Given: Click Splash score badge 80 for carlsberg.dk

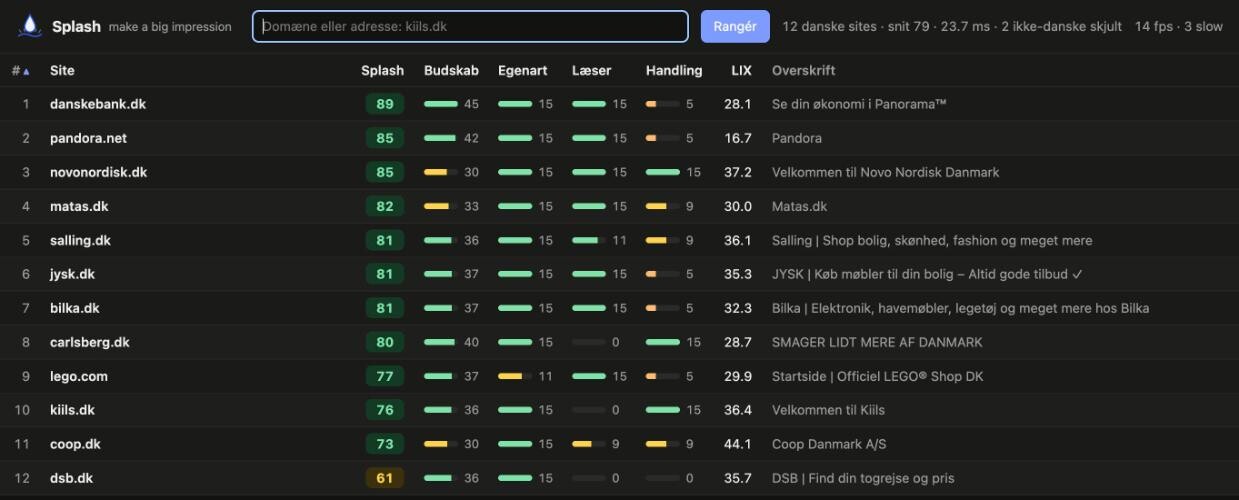Looking at the screenshot, I should [x=385, y=342].
